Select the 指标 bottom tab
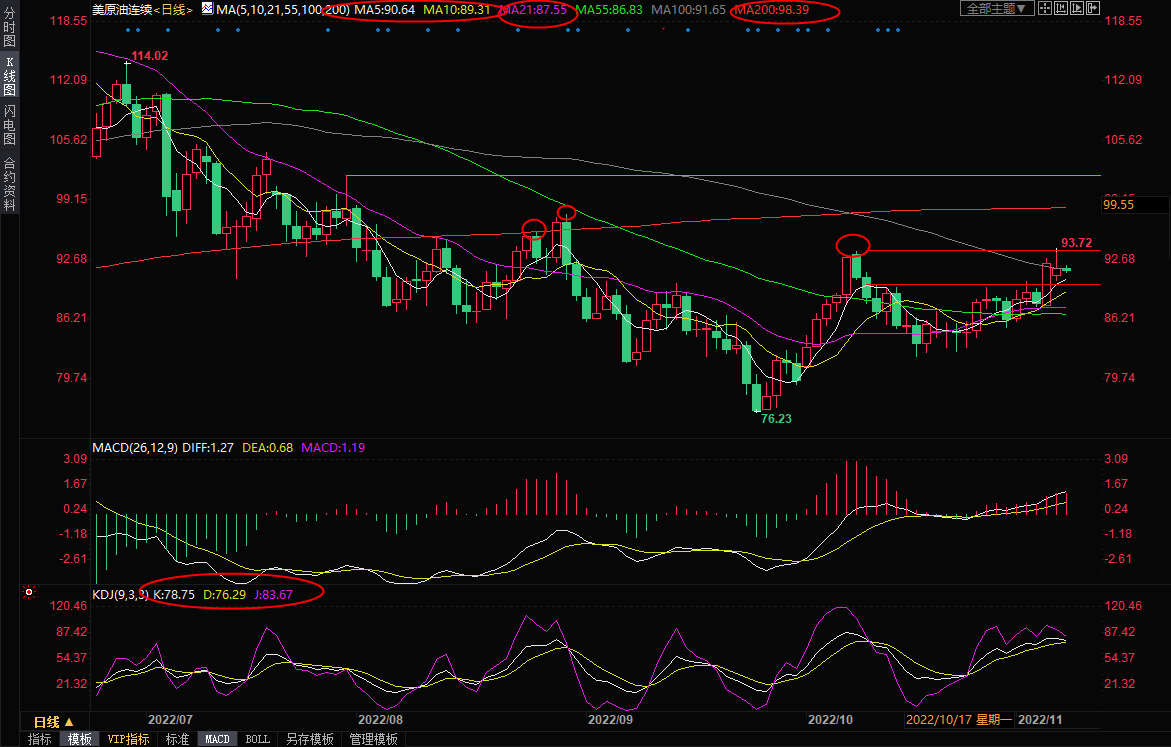This screenshot has width=1171, height=747. (40, 739)
